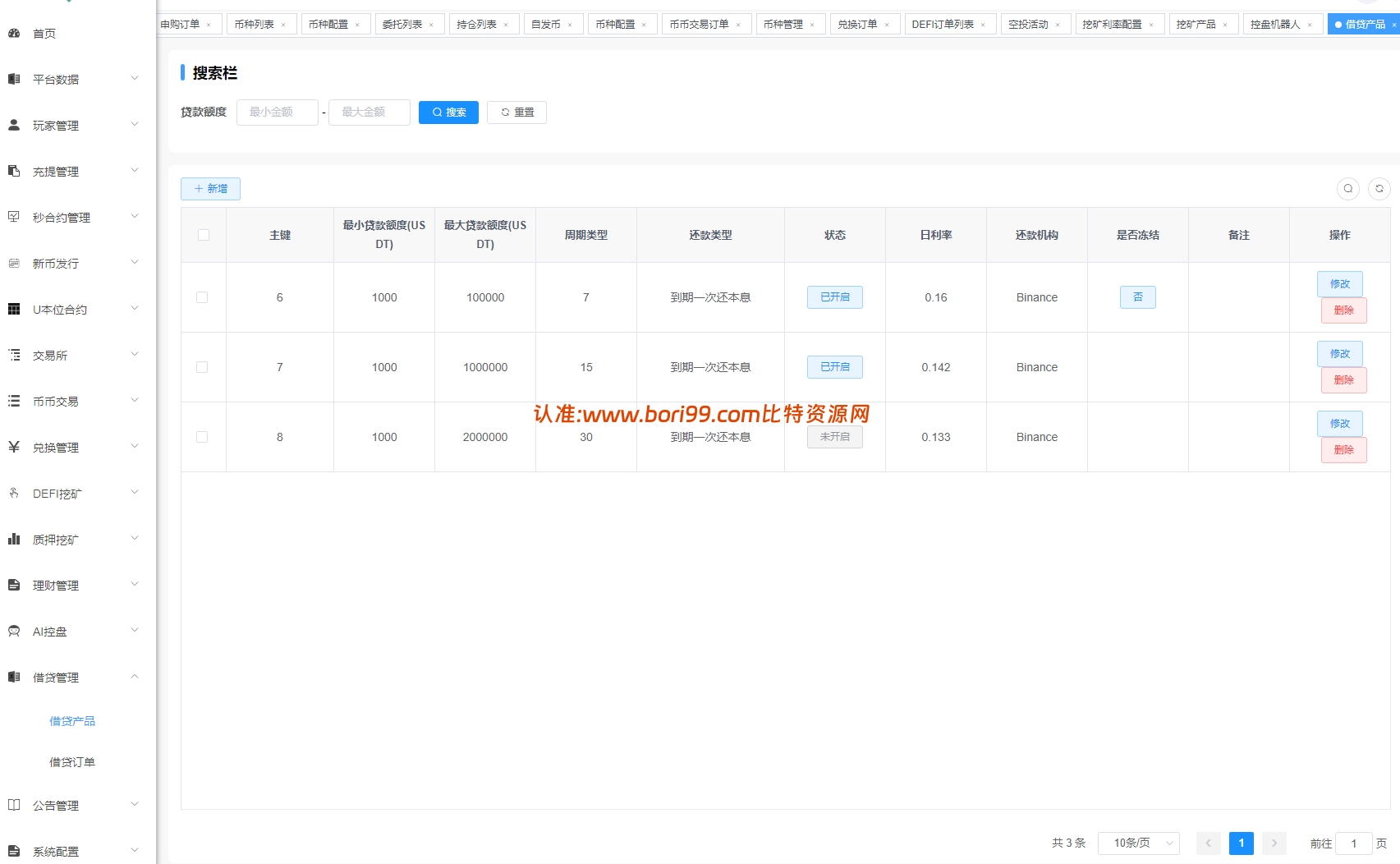The width and height of the screenshot is (1400, 864).
Task: Go to next page arrow in pagination
Action: point(1274,843)
